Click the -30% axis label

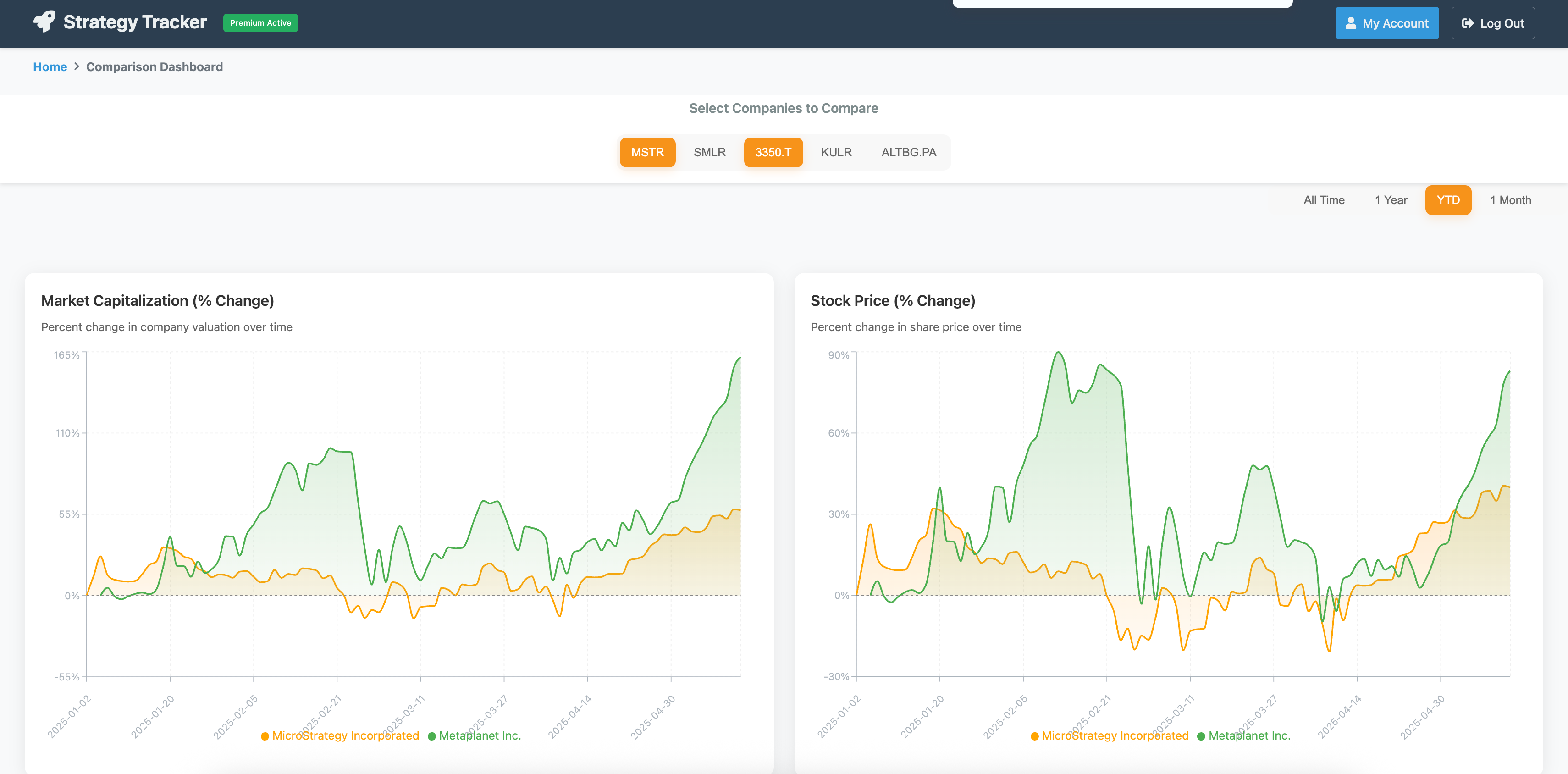[x=836, y=677]
